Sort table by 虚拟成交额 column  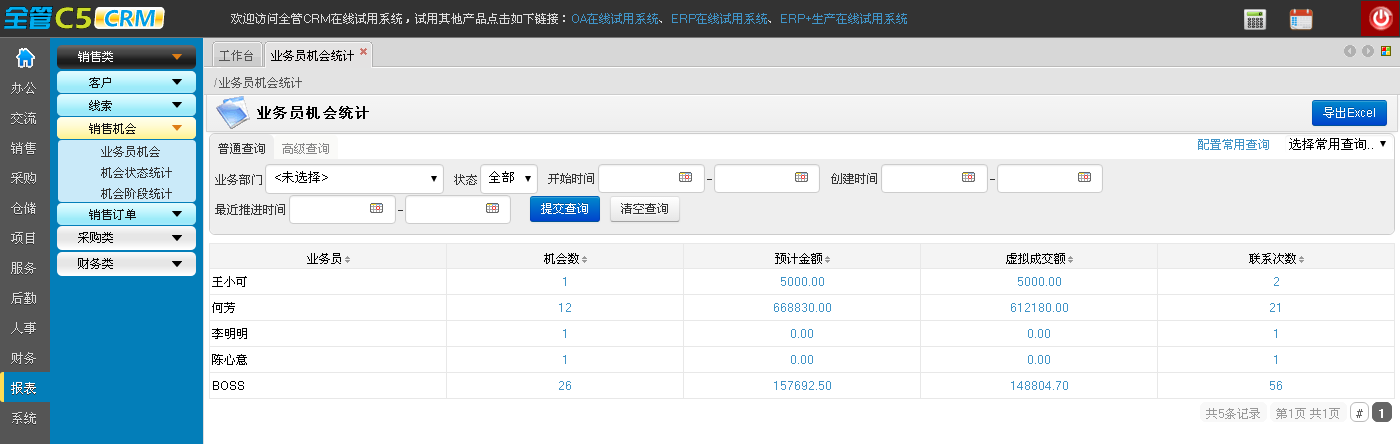coord(1039,258)
